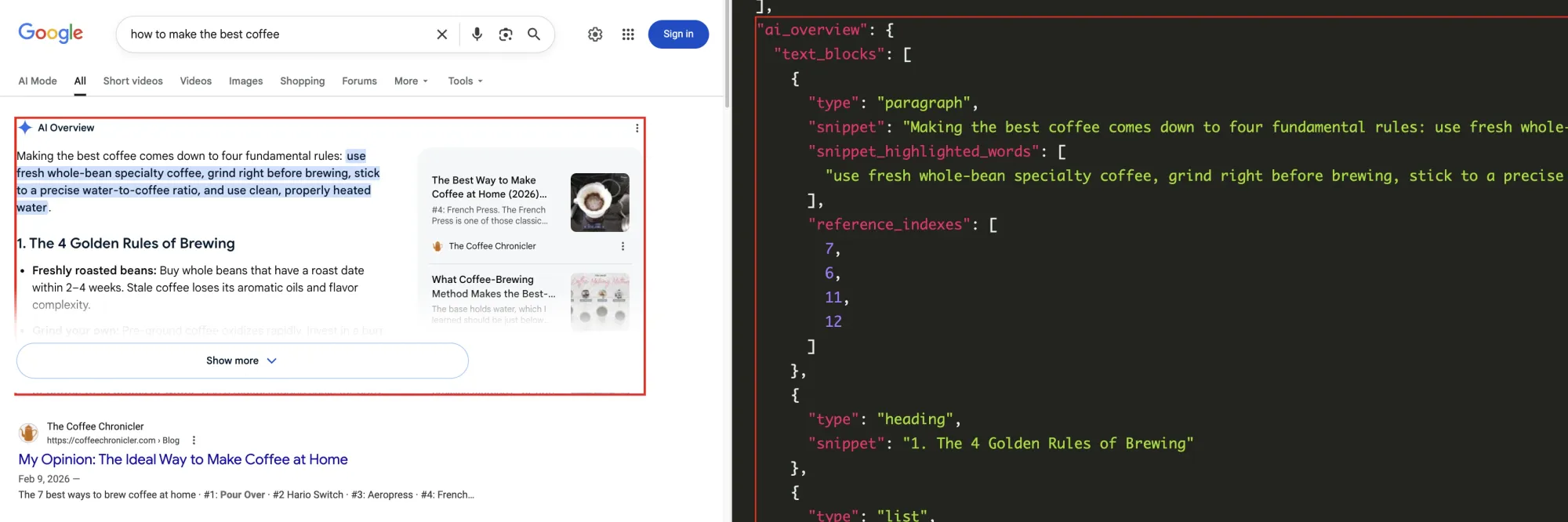
Task: Click "heading" type value in JSON
Action: (x=915, y=419)
